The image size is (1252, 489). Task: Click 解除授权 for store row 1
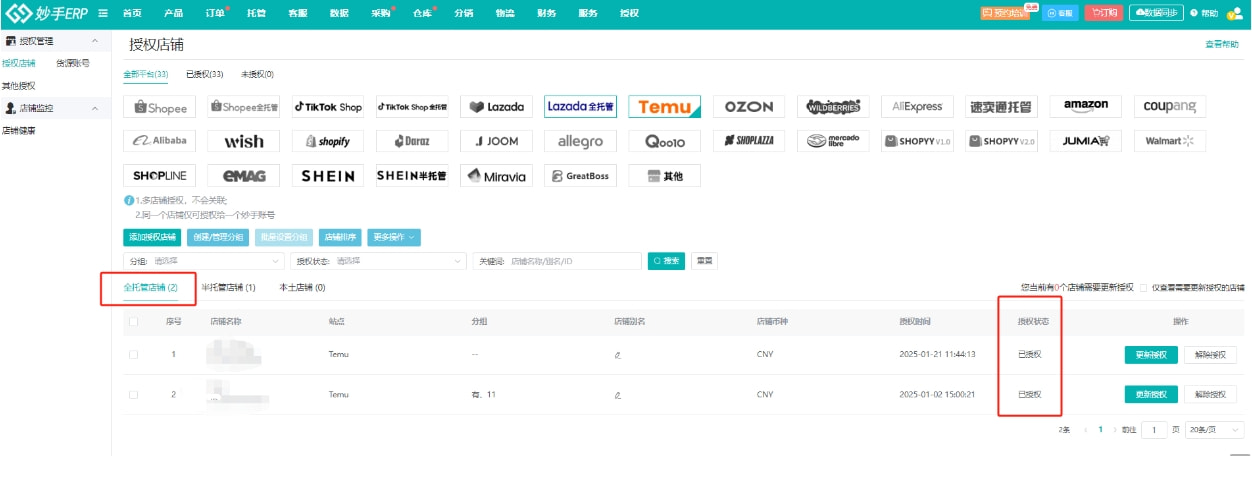click(x=1210, y=355)
